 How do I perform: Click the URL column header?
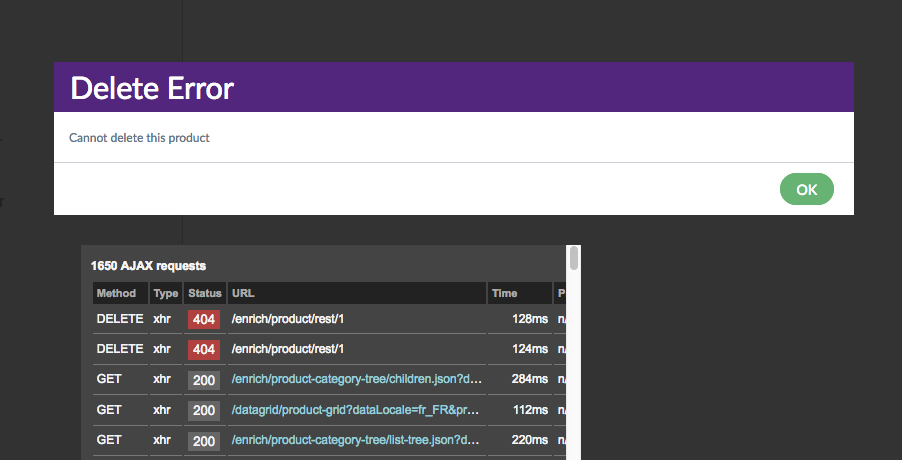tap(357, 293)
